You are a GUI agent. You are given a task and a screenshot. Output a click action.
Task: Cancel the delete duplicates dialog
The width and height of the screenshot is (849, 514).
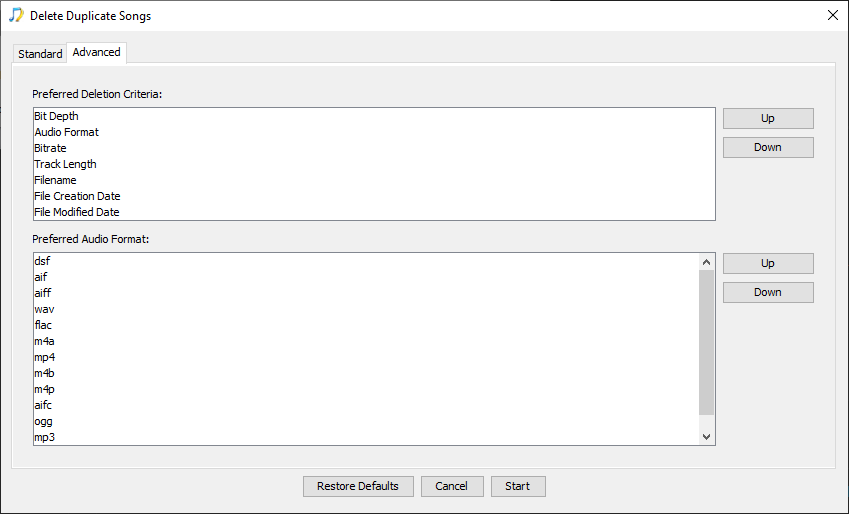452,486
